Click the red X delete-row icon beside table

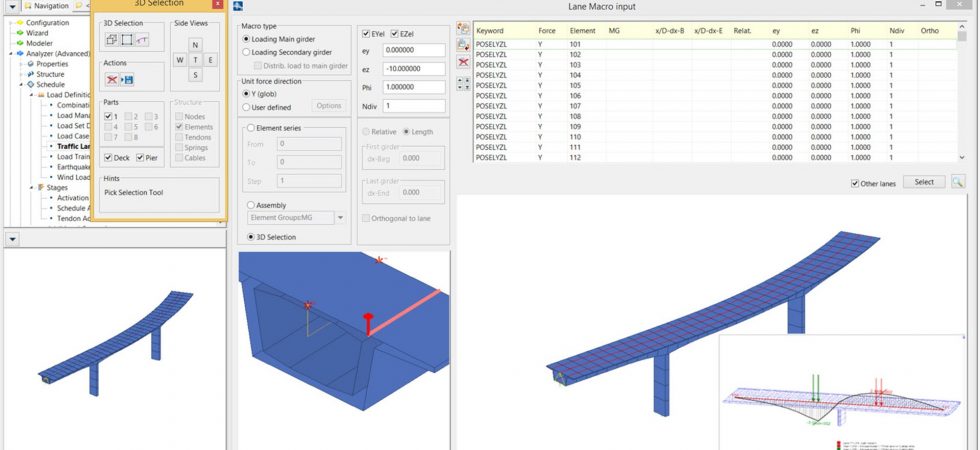pyautogui.click(x=463, y=62)
